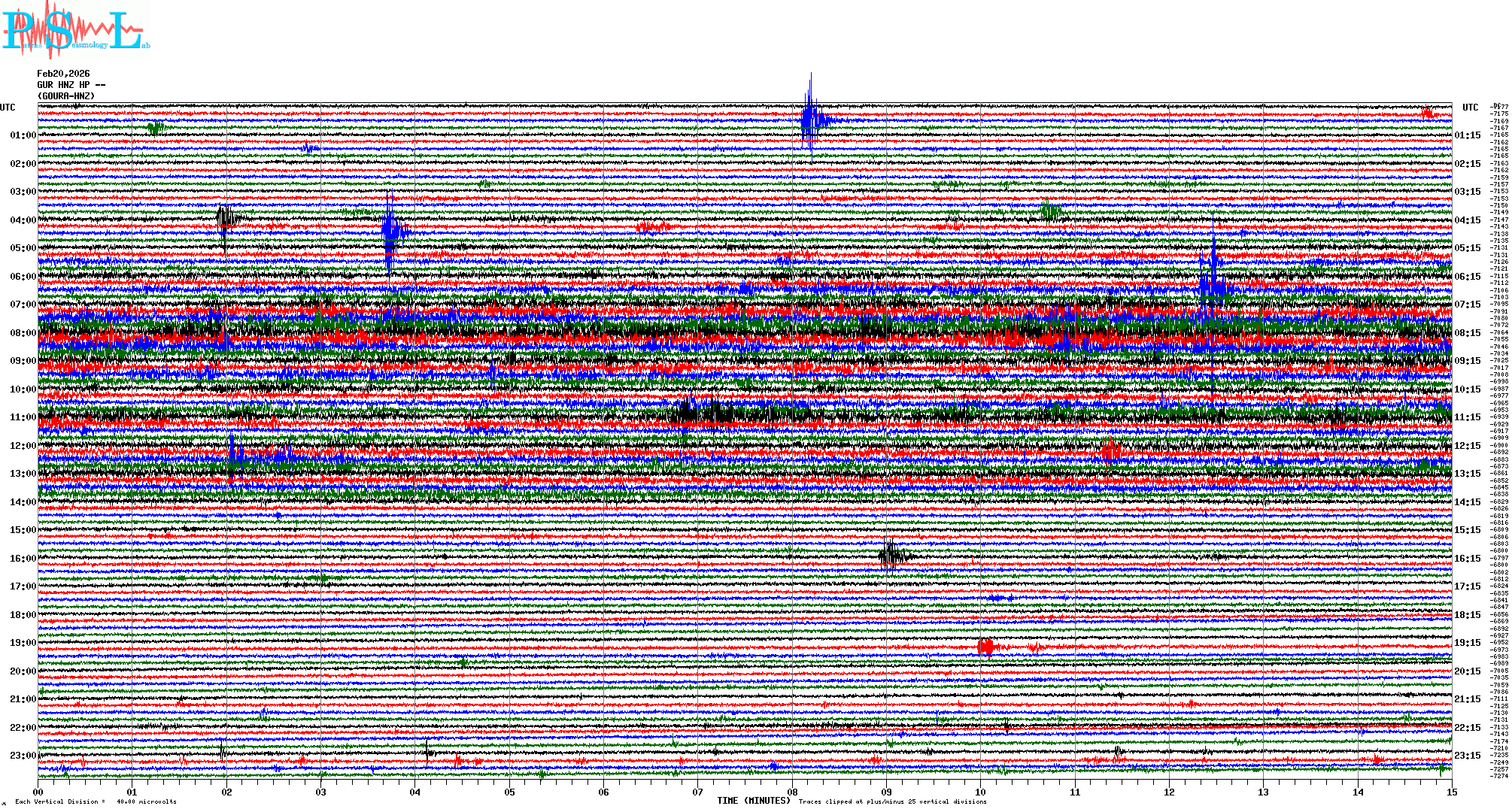Click the traces clipped footnote text
1512x812 pixels.
(x=891, y=801)
